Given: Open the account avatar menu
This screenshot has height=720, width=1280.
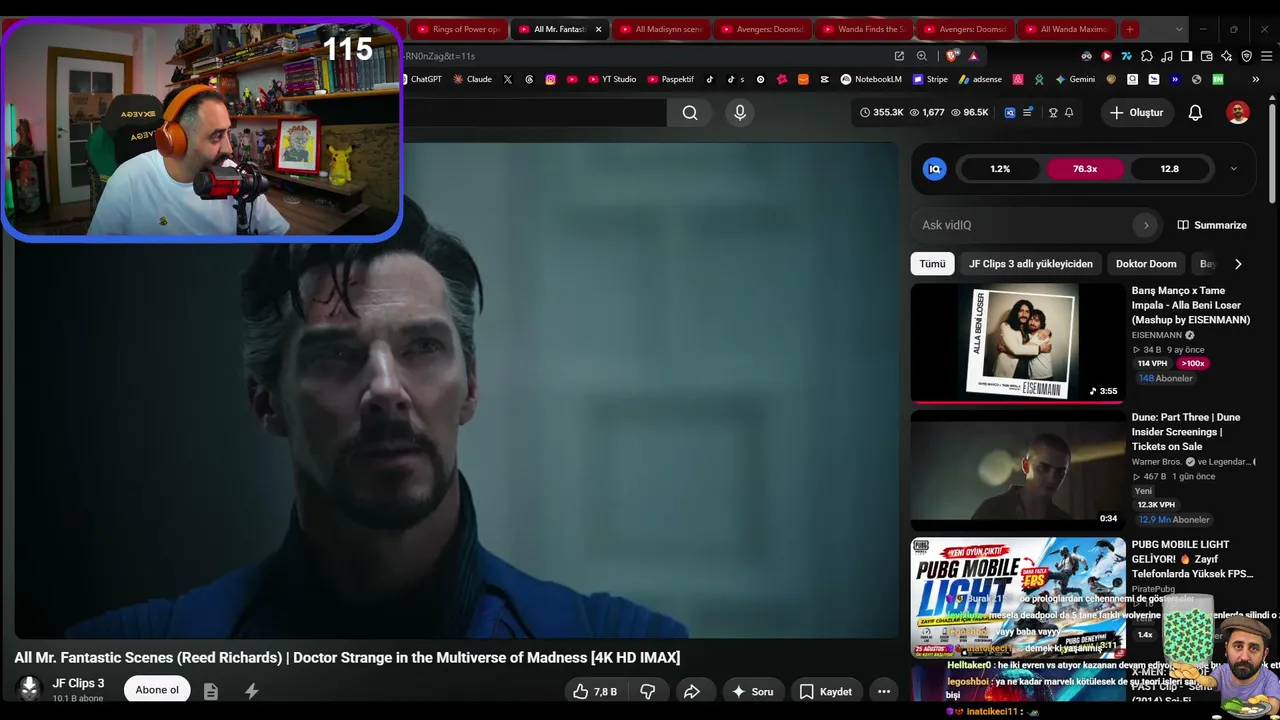Looking at the screenshot, I should (x=1238, y=113).
